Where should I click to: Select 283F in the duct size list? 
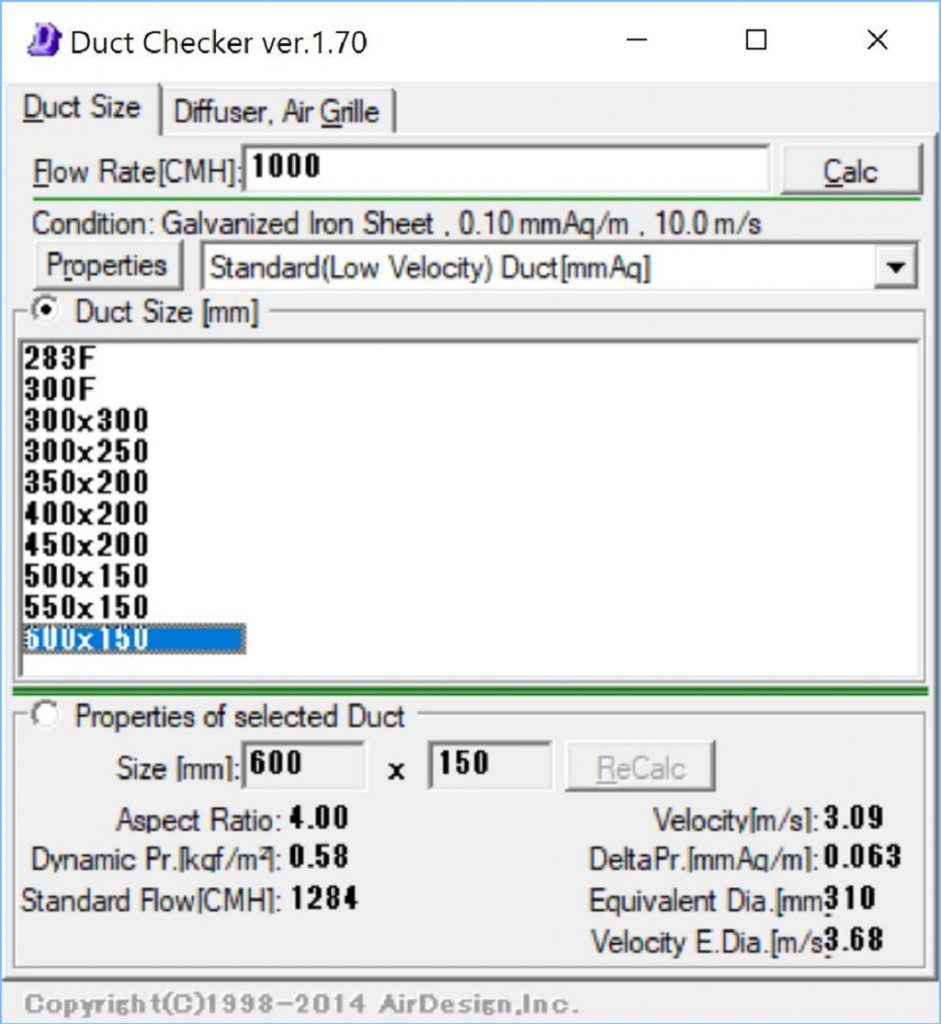[61, 358]
